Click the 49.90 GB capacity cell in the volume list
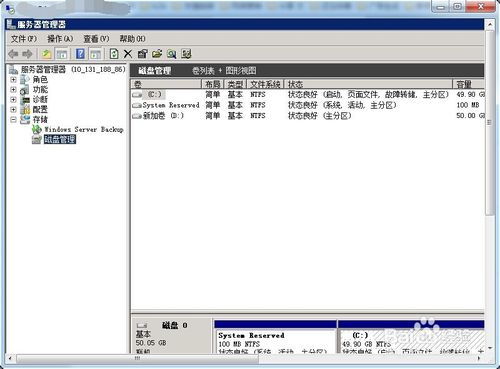Screen dimensions: 500x369 coord(470,95)
